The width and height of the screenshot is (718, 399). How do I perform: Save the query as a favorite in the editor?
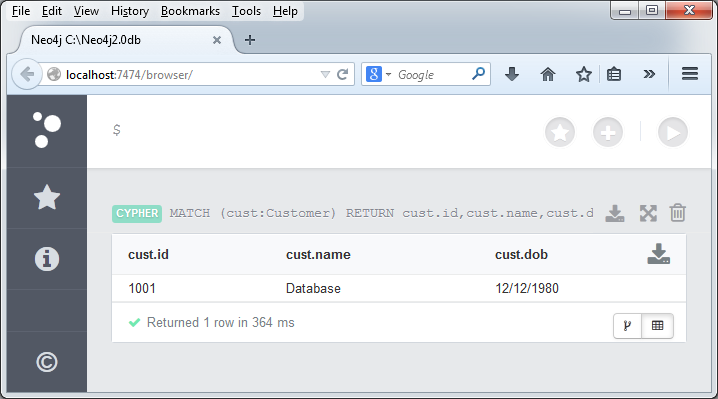tap(560, 132)
